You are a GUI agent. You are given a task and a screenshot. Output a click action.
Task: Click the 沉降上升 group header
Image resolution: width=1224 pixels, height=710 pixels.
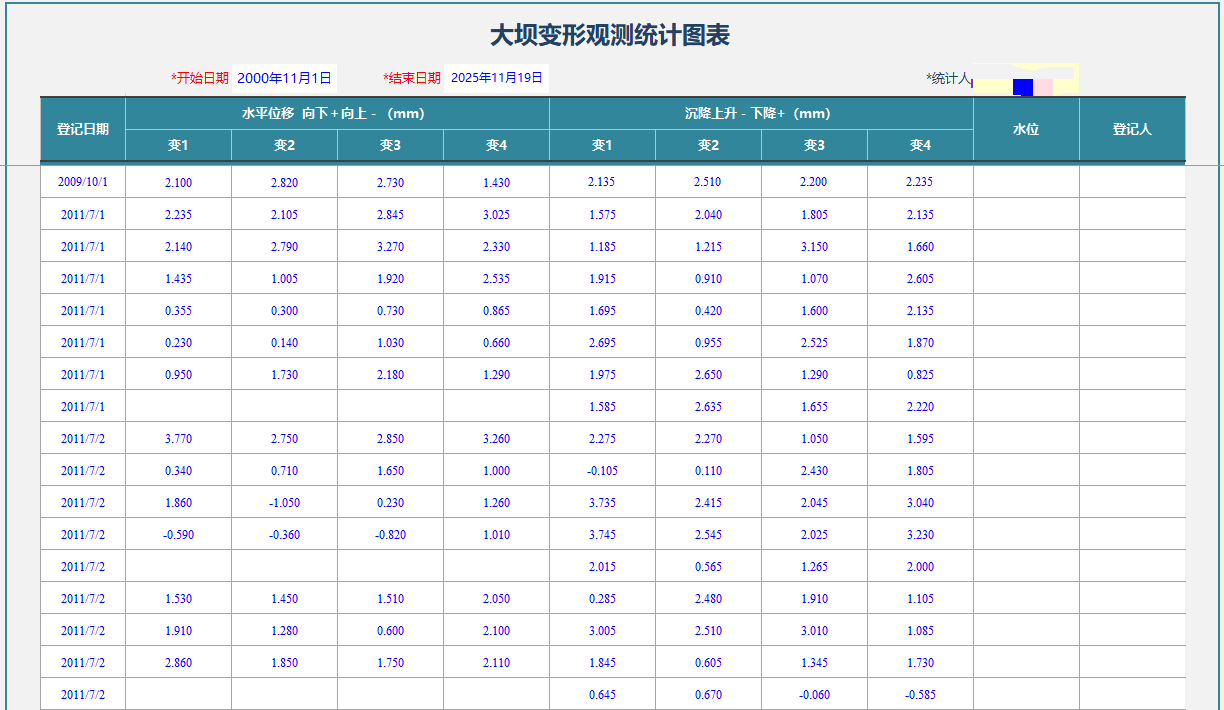[x=761, y=113]
